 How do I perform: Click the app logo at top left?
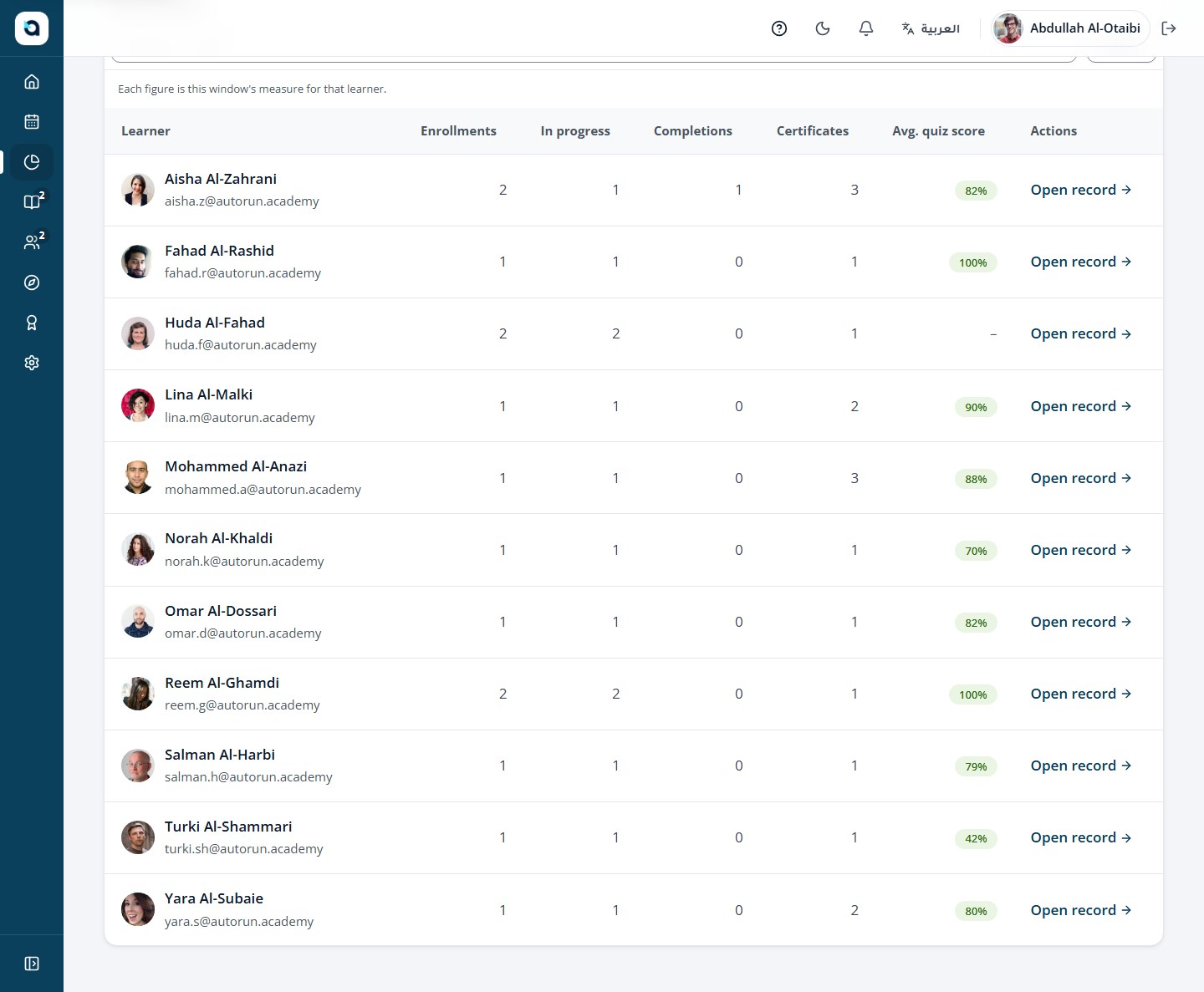click(32, 28)
